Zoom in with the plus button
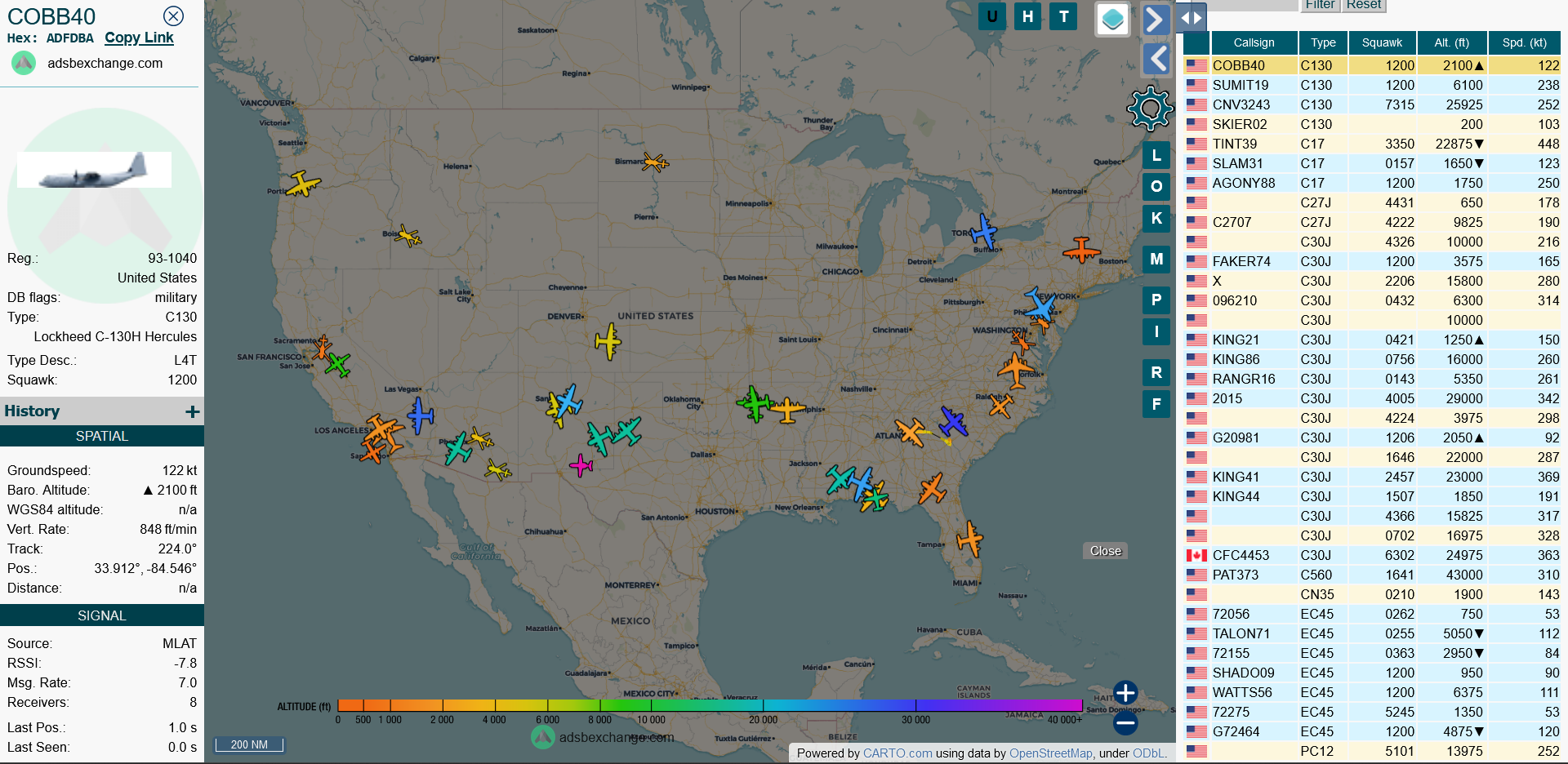Screen dimensions: 1568x764 [x=1125, y=693]
